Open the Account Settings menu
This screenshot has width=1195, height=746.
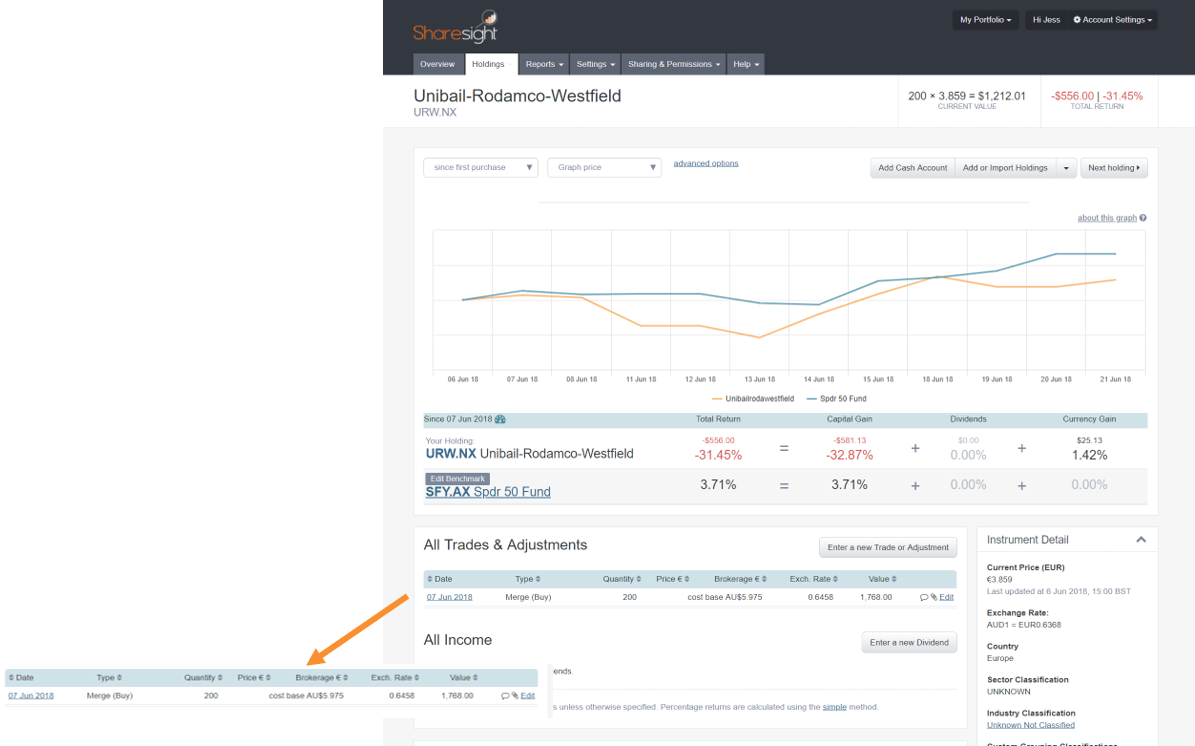1113,20
